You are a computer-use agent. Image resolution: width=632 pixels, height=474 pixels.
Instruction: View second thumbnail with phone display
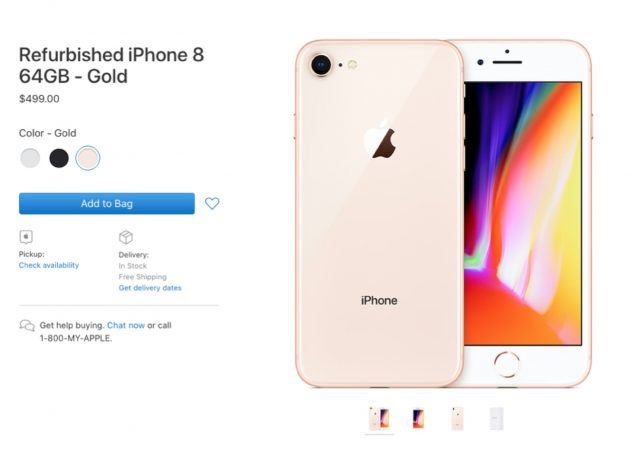(418, 418)
